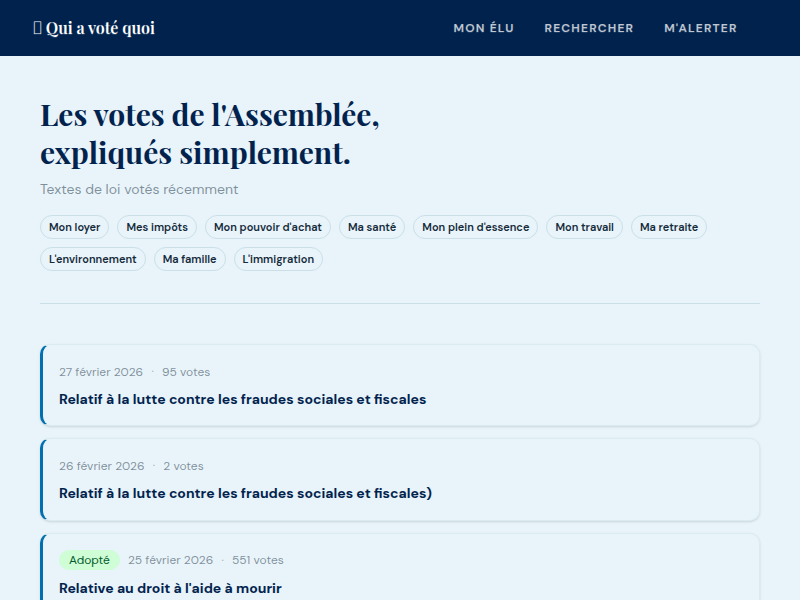Toggle the "Ma retraite" filter

[x=668, y=227]
